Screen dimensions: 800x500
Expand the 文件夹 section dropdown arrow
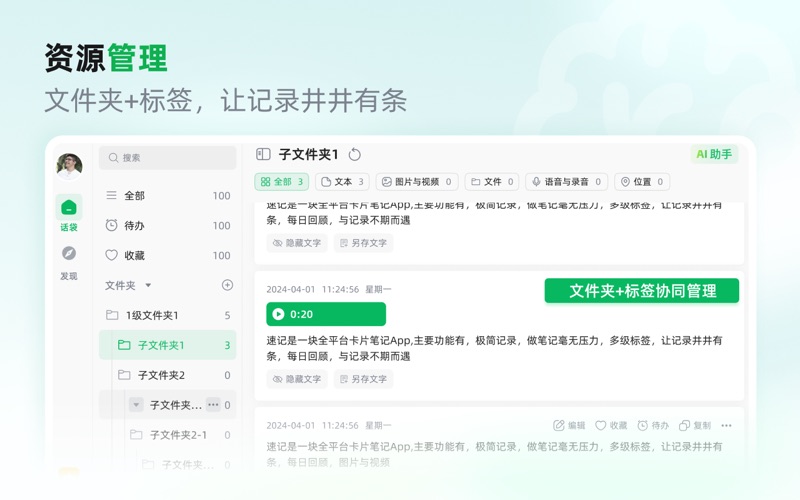(x=149, y=286)
